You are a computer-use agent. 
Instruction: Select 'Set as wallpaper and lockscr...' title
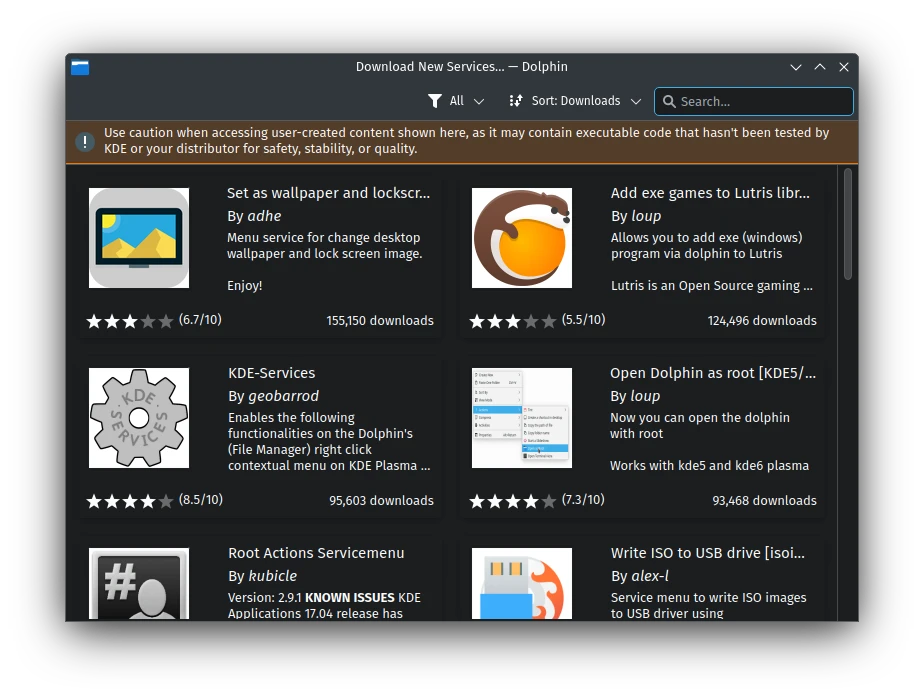(329, 193)
